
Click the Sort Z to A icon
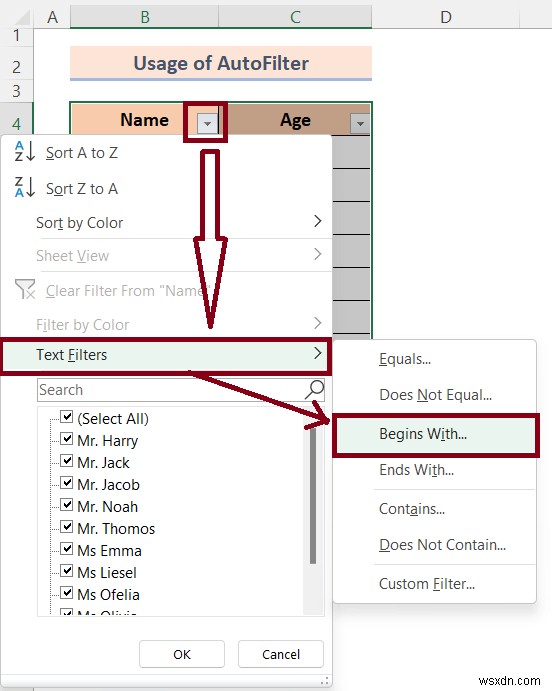(25, 187)
